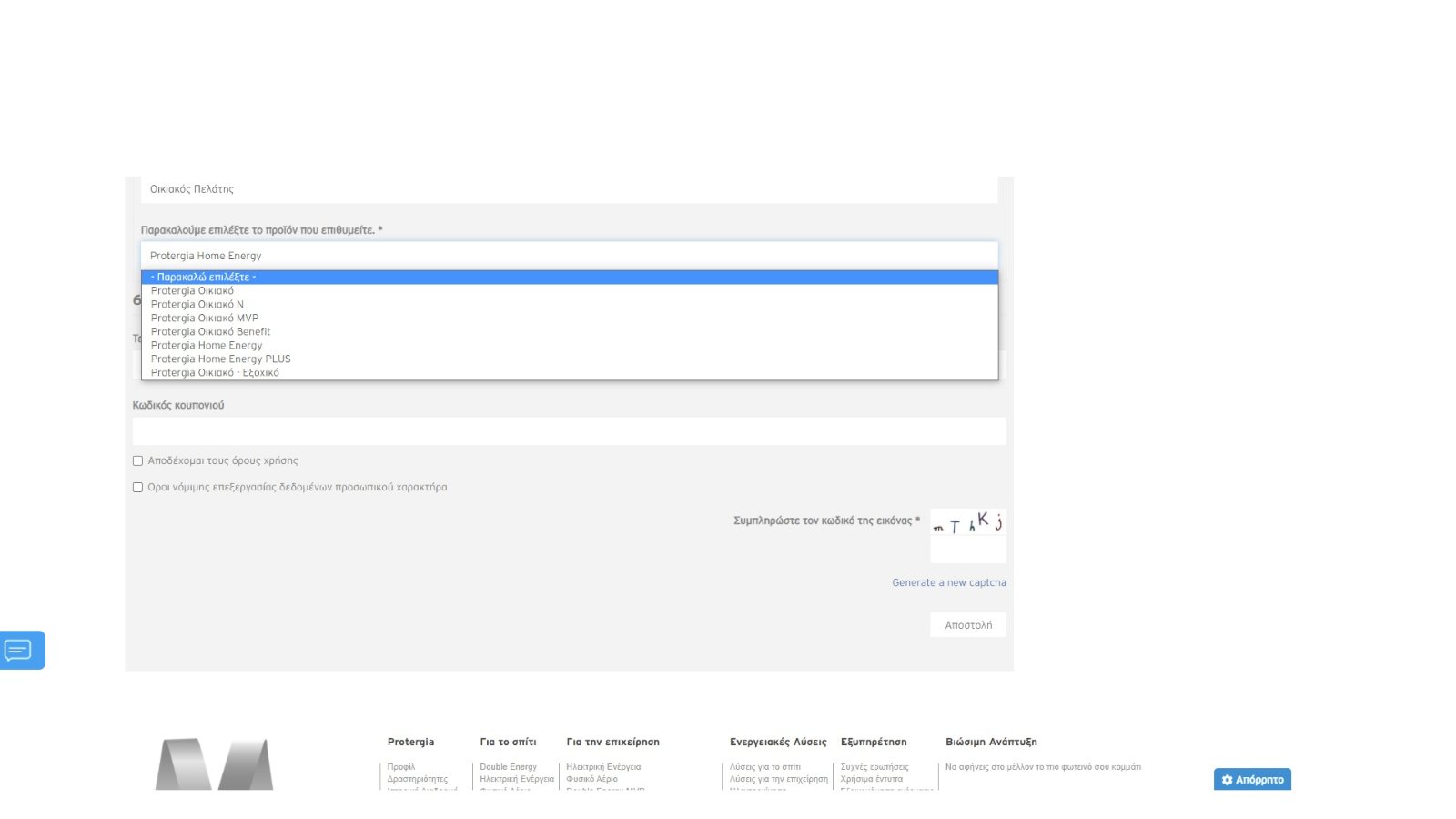Click Για την επιχείρηση footer heading

click(612, 743)
